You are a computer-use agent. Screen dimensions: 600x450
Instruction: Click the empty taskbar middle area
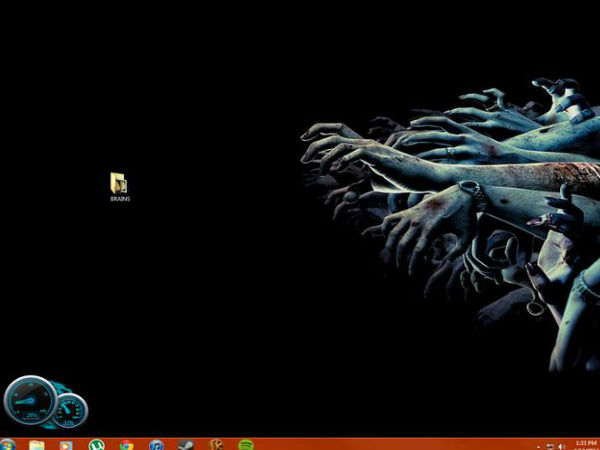(400, 444)
